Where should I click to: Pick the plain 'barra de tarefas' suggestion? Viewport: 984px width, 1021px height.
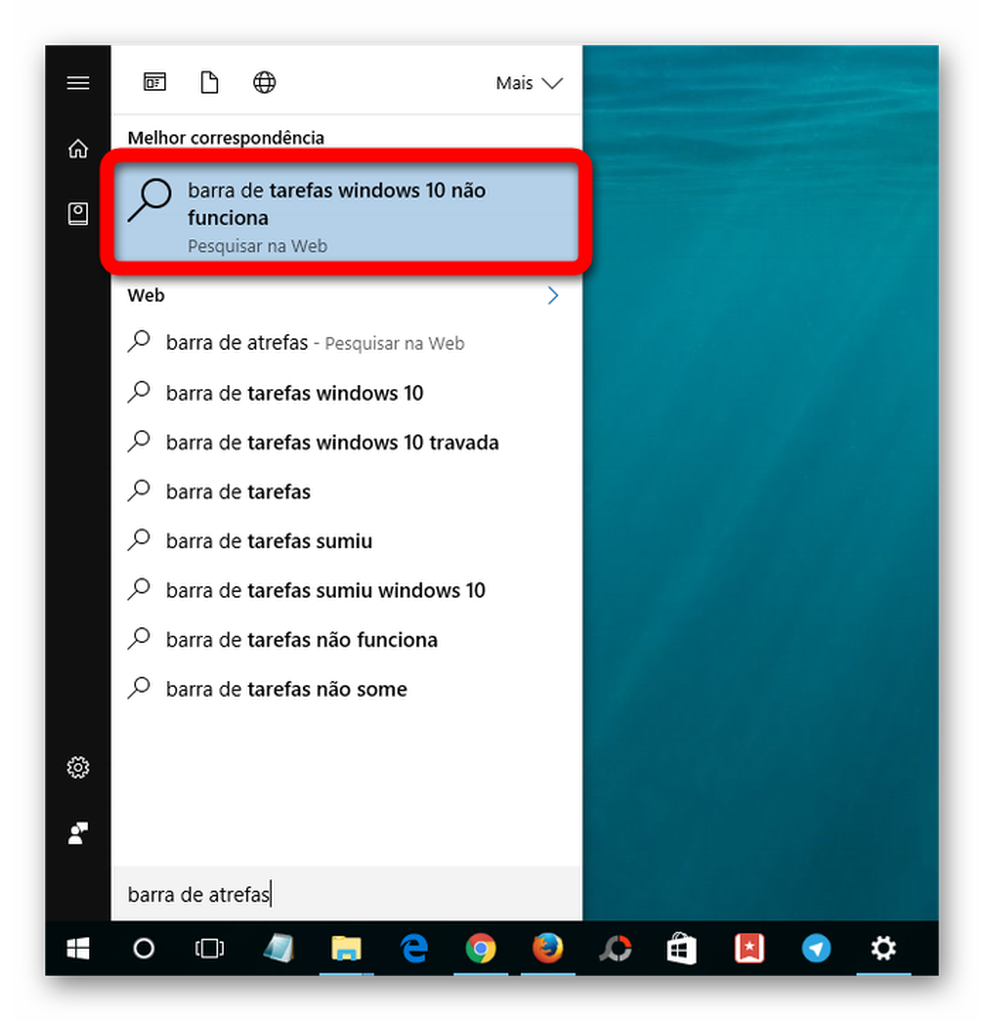[x=346, y=492]
